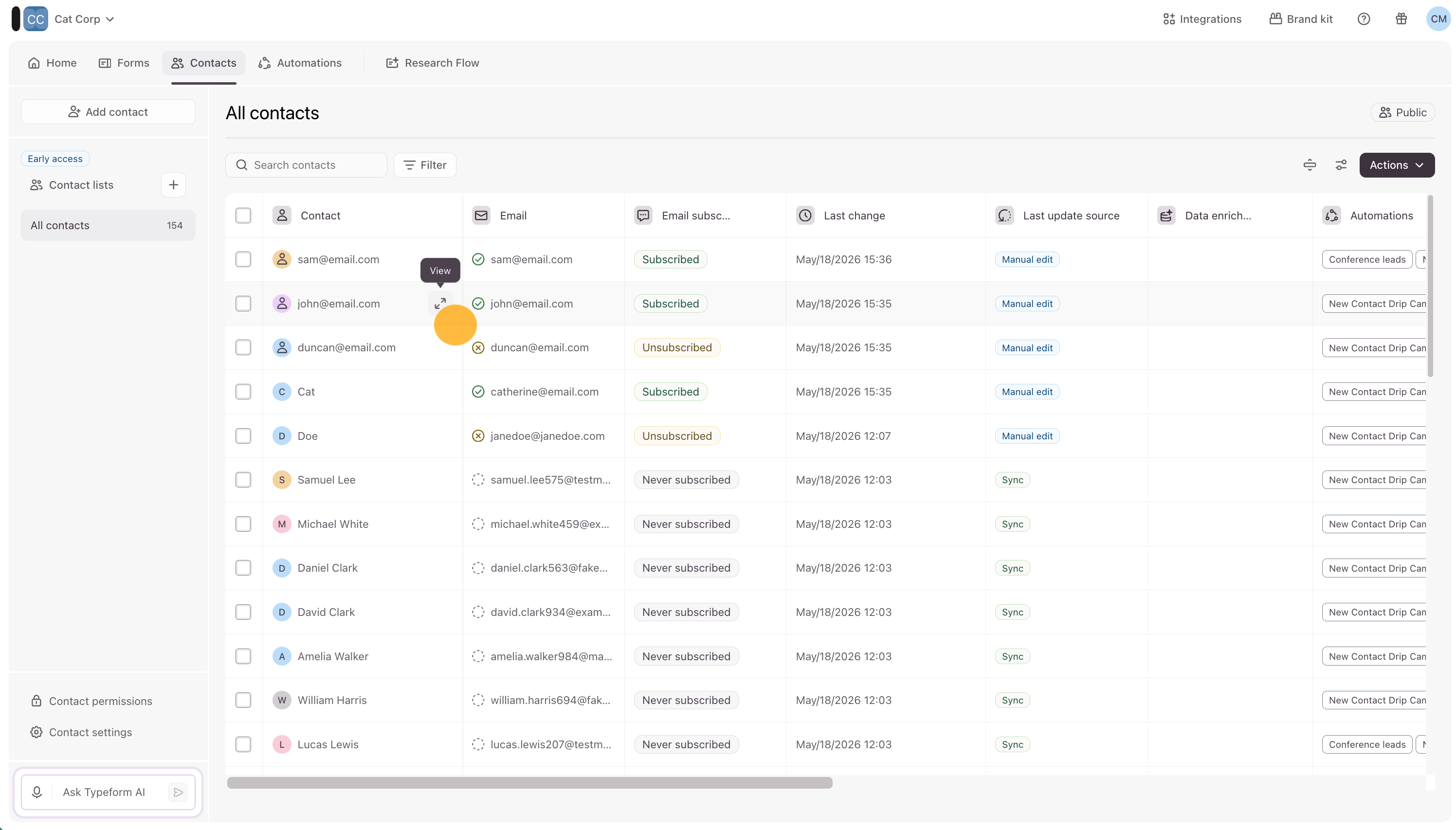Image resolution: width=1456 pixels, height=830 pixels.
Task: Click the unsubscribed icon beside duncan@email.com email
Action: [478, 347]
